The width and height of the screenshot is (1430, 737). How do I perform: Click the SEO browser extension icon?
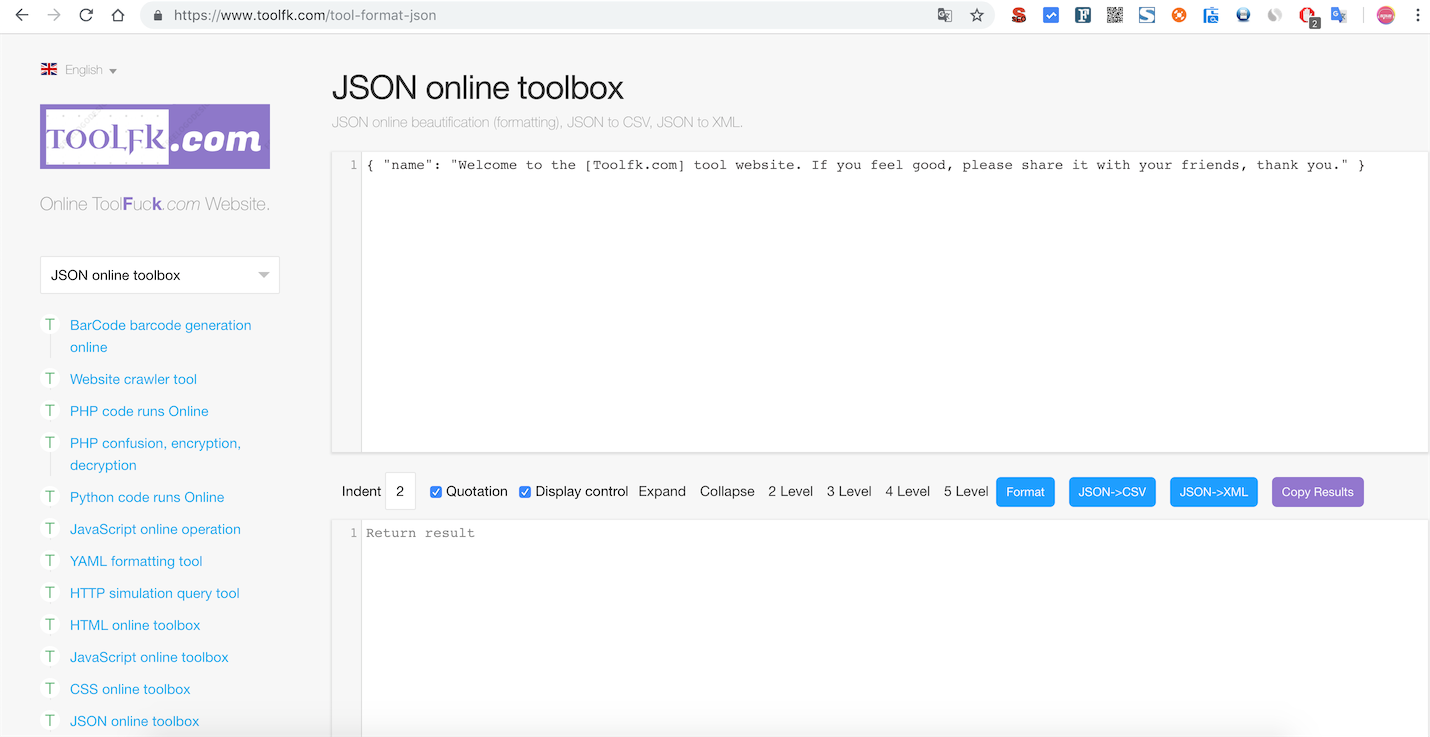[x=1019, y=15]
